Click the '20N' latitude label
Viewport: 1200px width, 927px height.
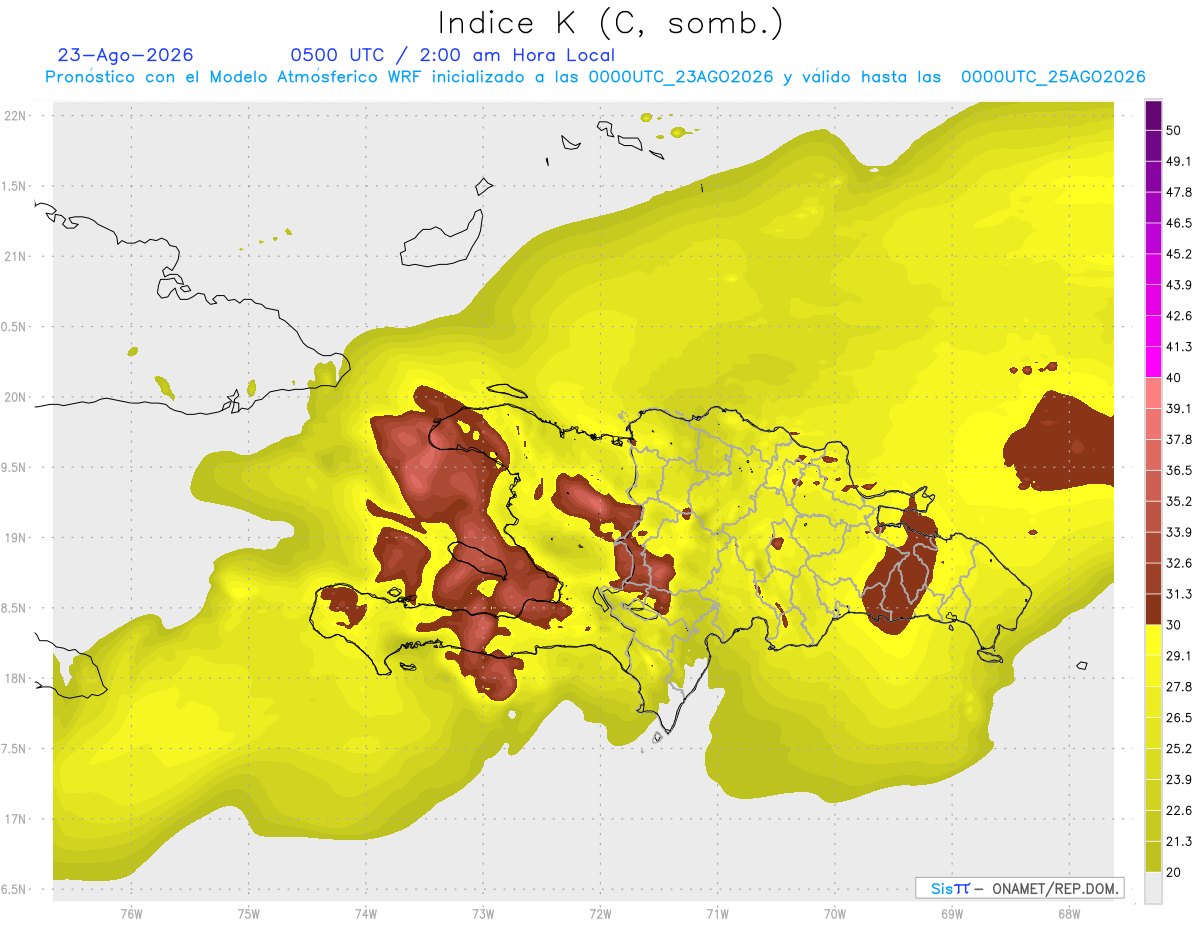point(15,398)
